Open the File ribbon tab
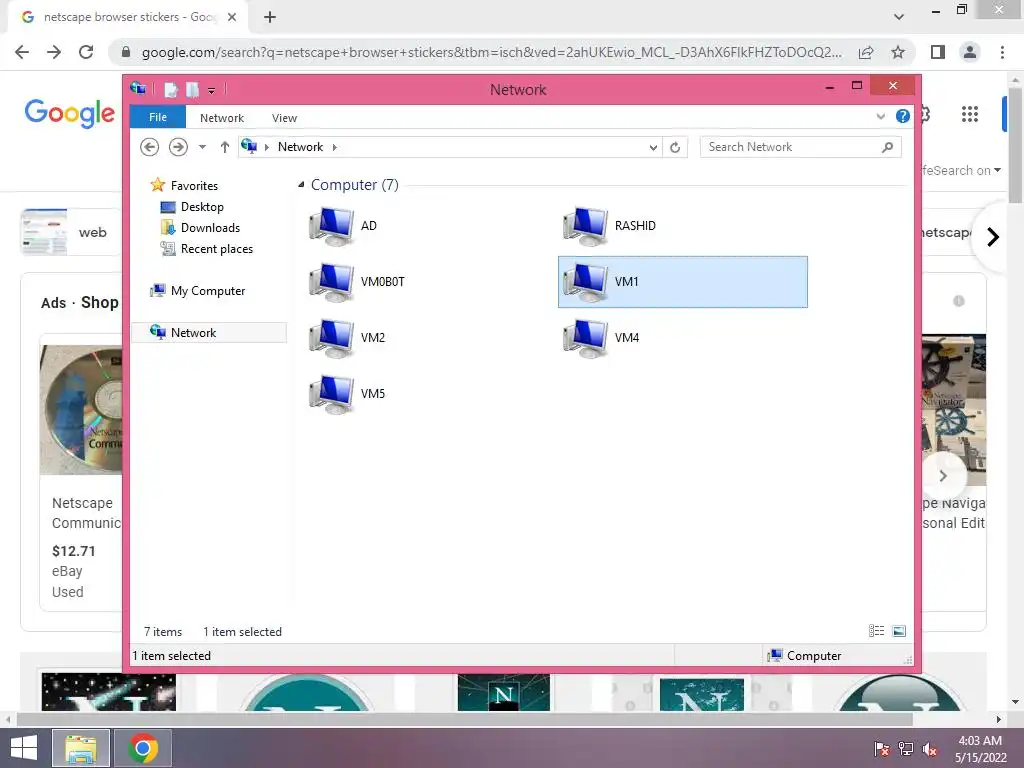The height and width of the screenshot is (768, 1024). pyautogui.click(x=158, y=117)
